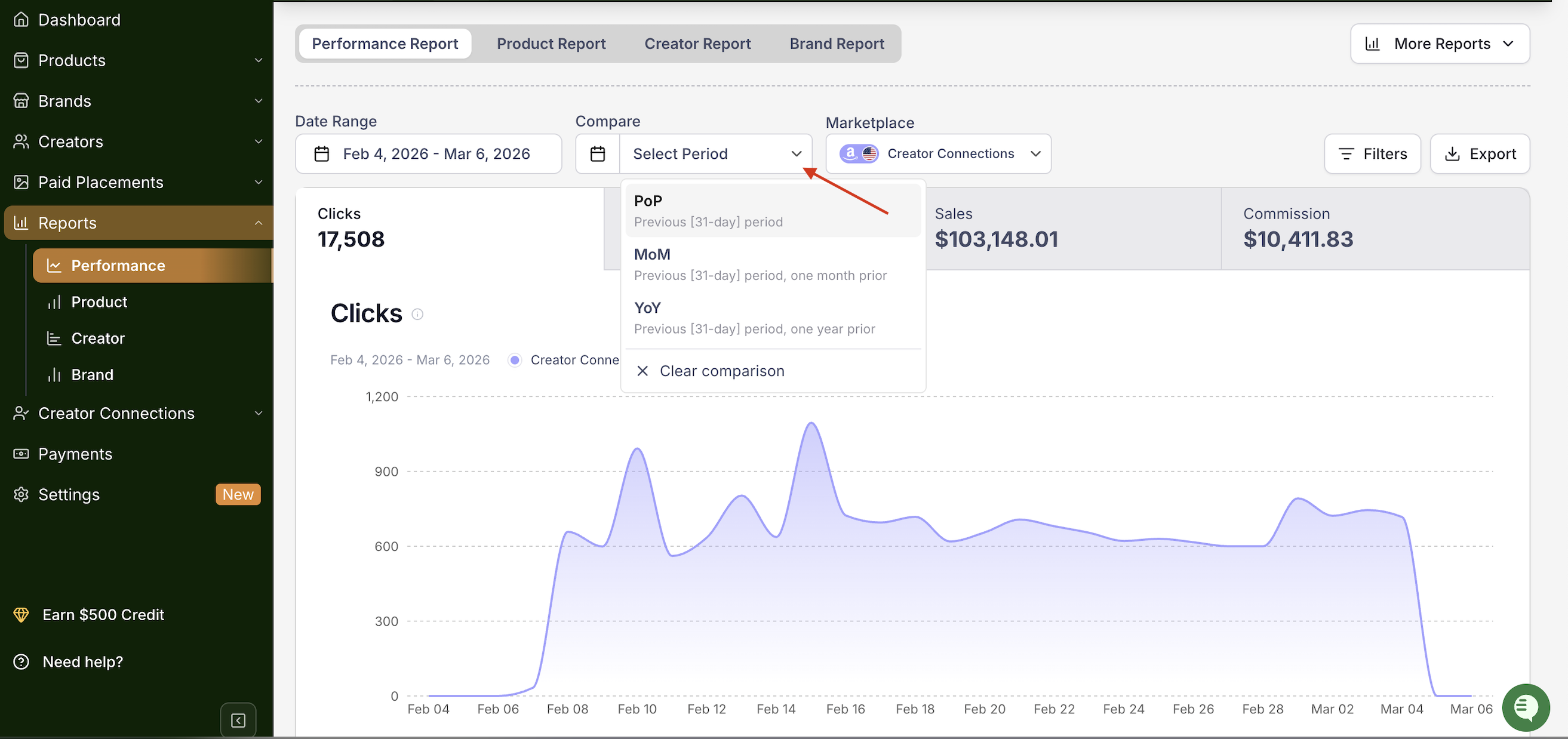Toggle Creator Connections legend dot
Image resolution: width=1568 pixels, height=739 pixels.
(x=515, y=360)
